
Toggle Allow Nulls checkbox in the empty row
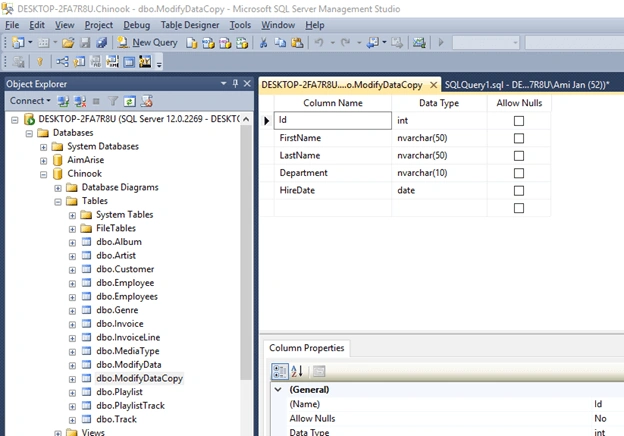click(x=519, y=208)
